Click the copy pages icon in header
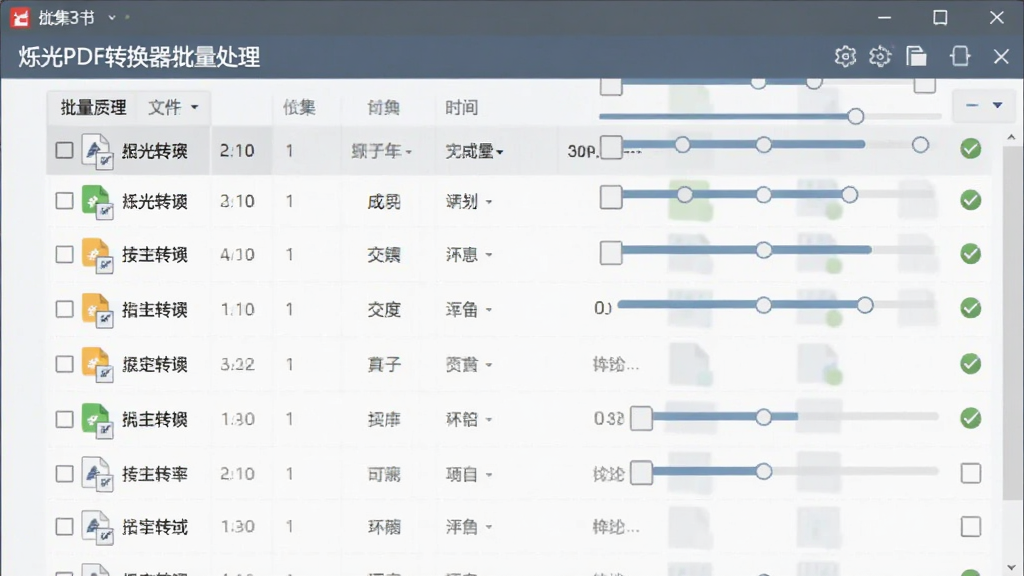Viewport: 1024px width, 576px height. pyautogui.click(x=916, y=57)
